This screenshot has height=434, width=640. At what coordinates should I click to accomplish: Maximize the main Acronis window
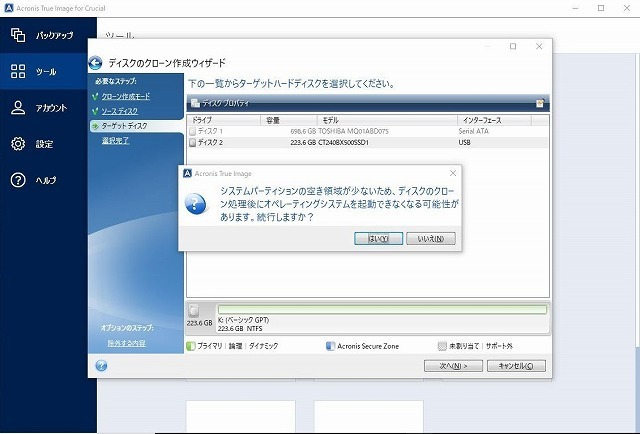point(601,8)
